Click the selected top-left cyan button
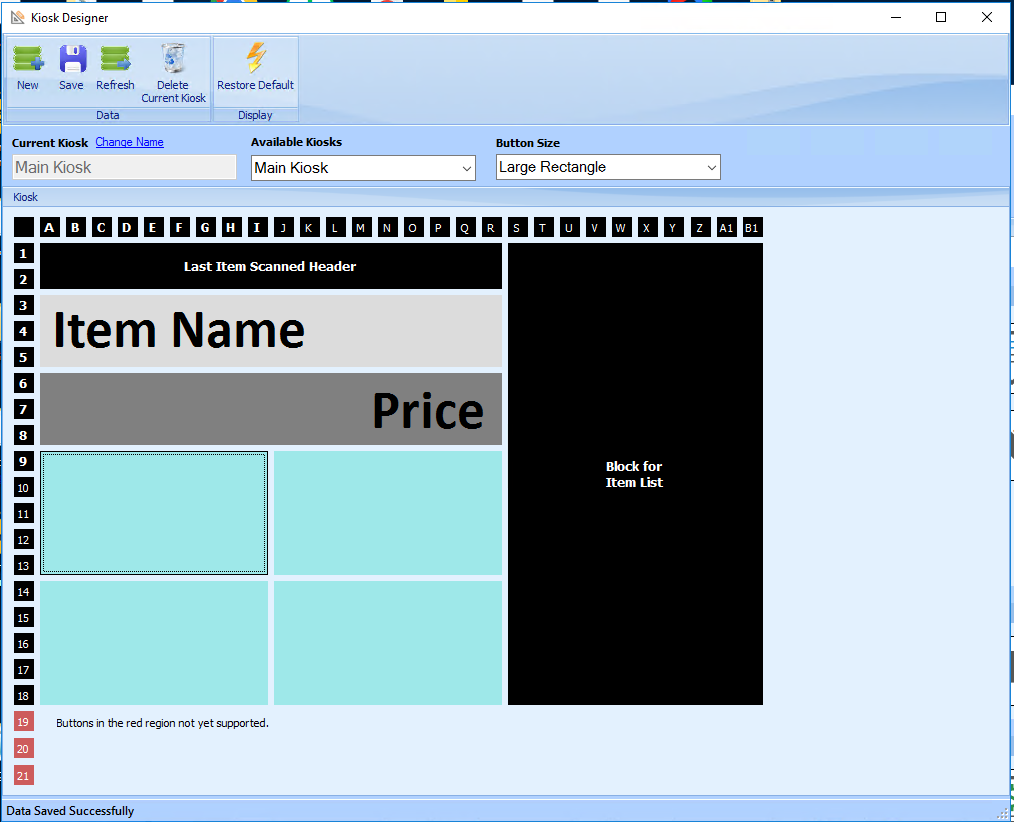The width and height of the screenshot is (1014, 822). coord(154,513)
